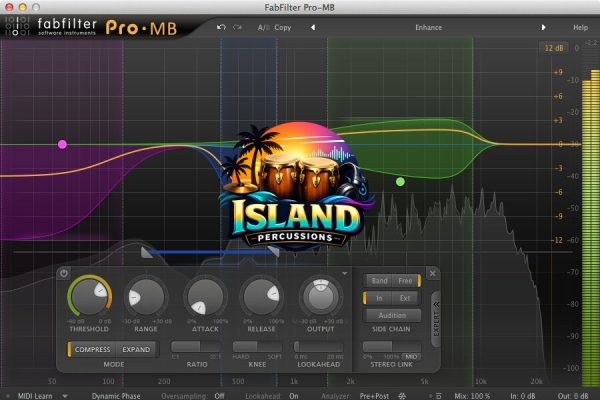Click the Stereo Link slider

click(x=392, y=347)
